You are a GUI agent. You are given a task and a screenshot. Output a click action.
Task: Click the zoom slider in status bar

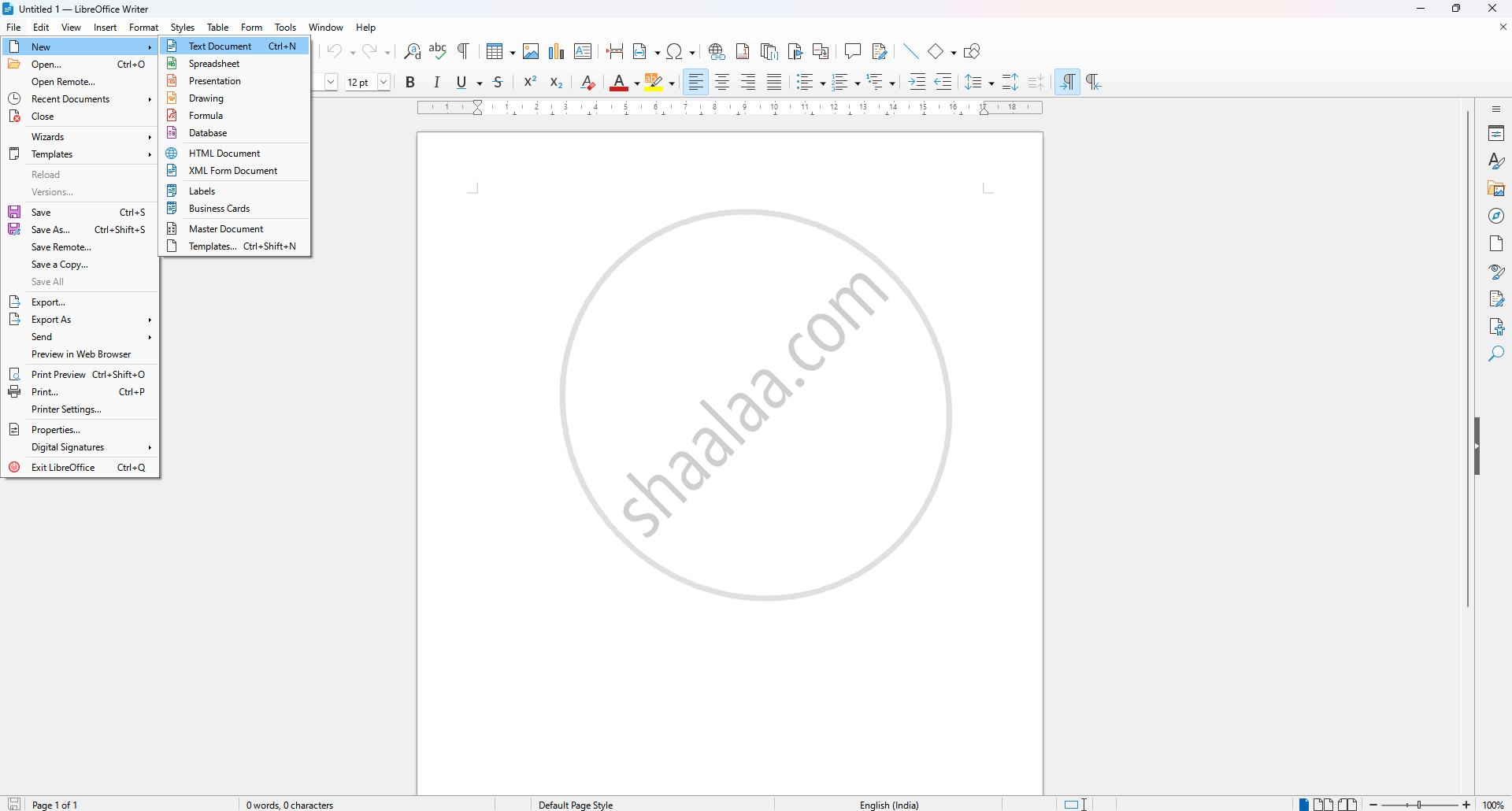[1420, 805]
